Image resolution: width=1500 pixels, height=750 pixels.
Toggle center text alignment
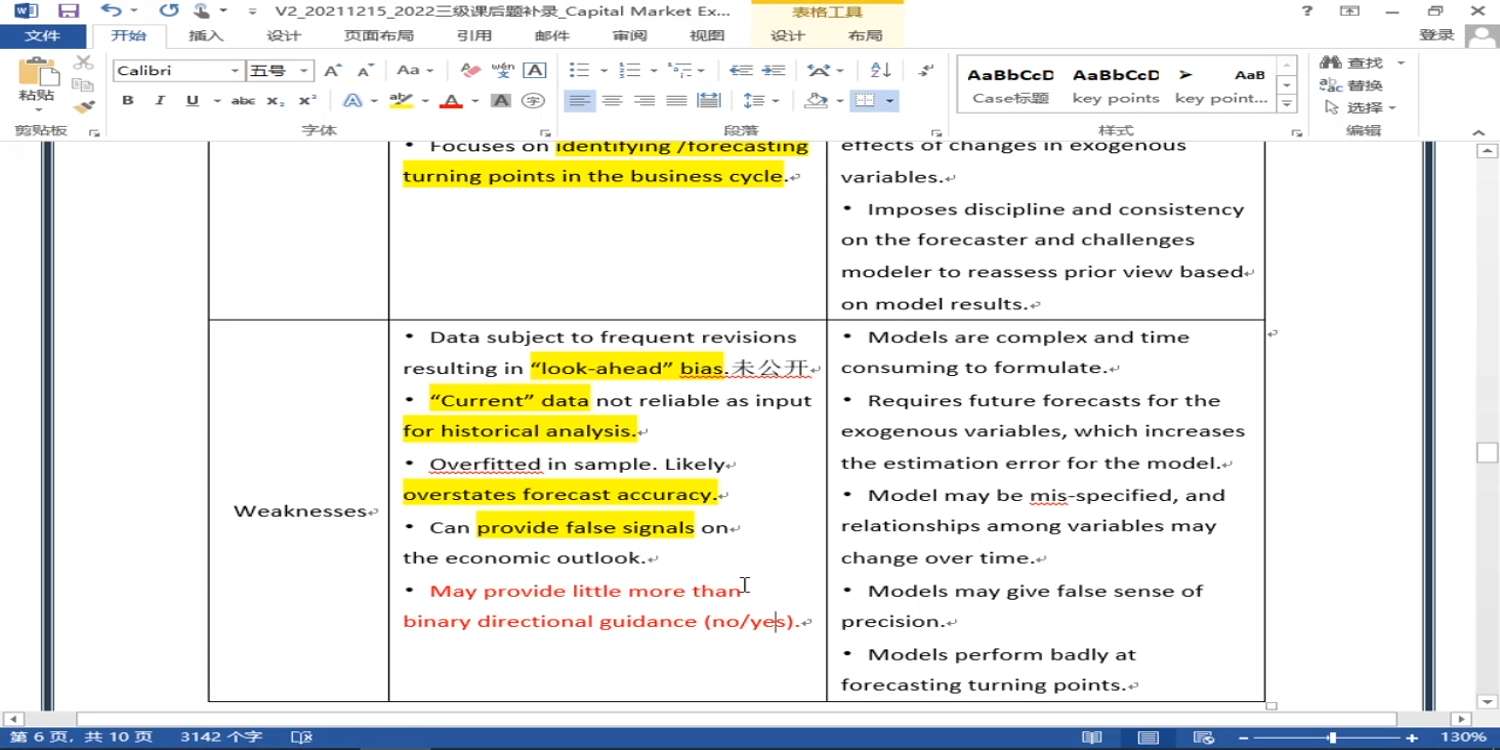click(612, 101)
